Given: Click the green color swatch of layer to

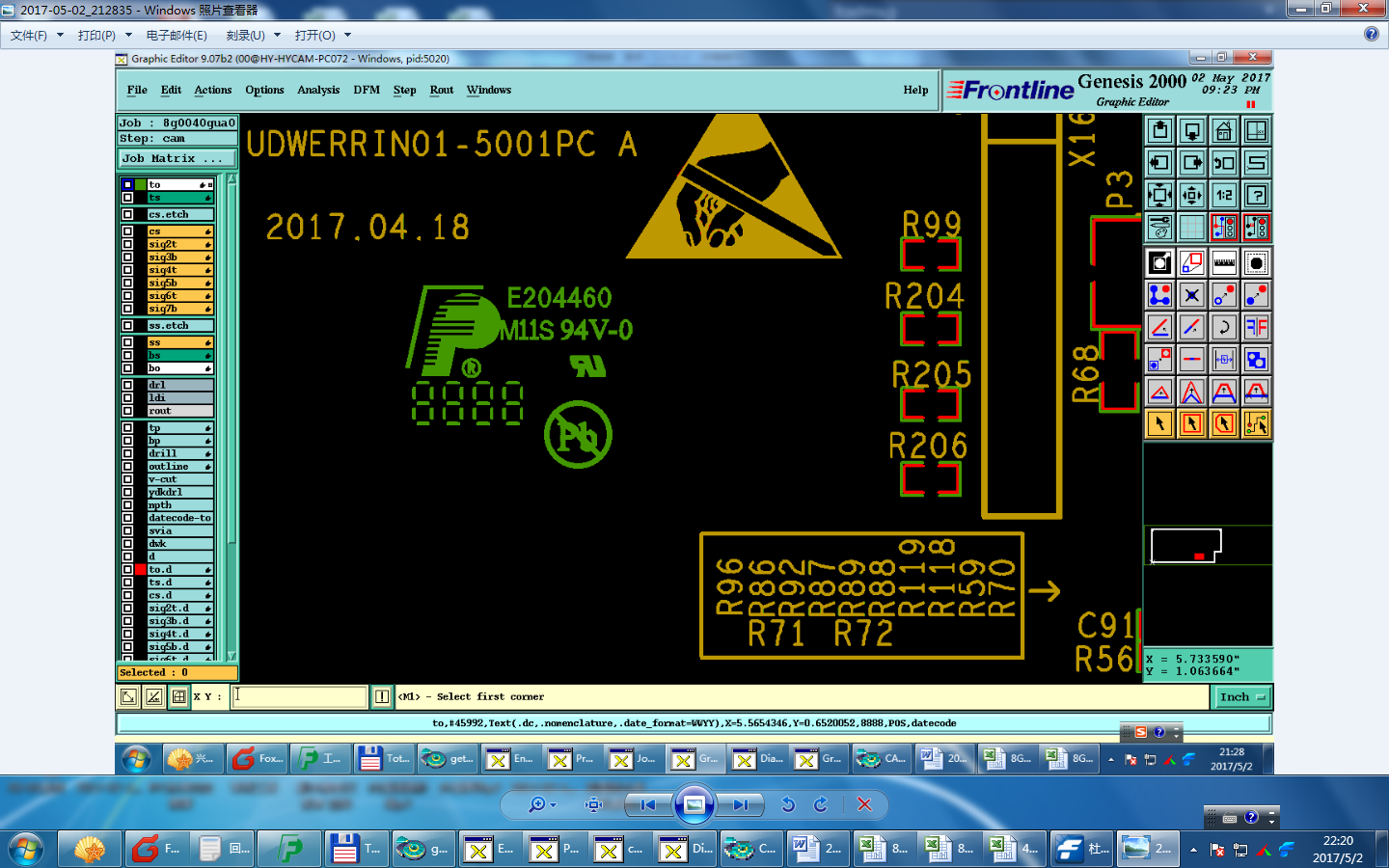Looking at the screenshot, I should [x=141, y=184].
